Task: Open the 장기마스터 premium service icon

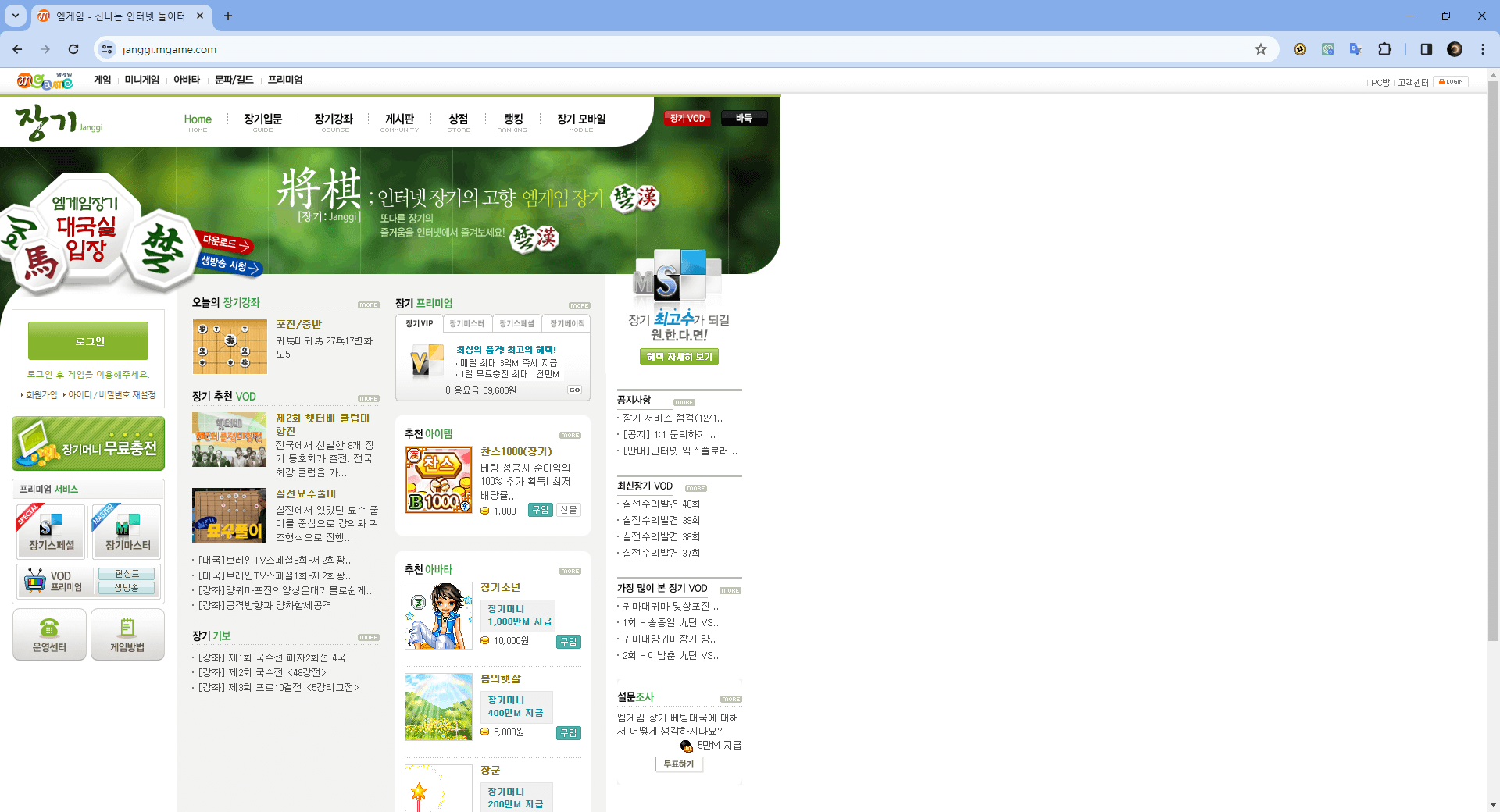Action: coord(127,532)
